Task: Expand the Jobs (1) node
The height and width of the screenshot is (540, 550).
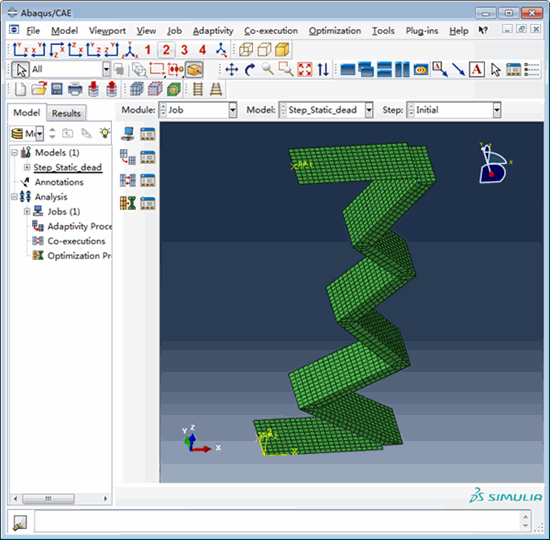Action: (27, 212)
